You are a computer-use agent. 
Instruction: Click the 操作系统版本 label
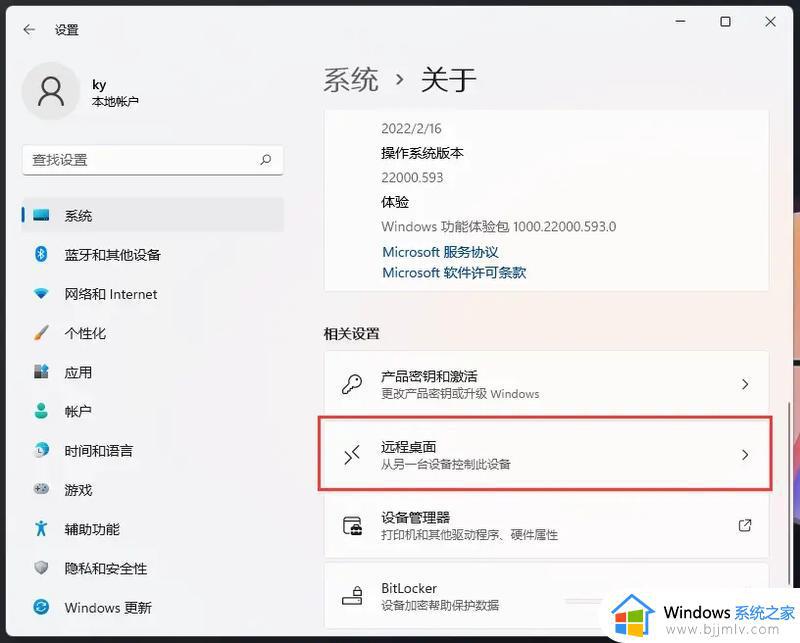click(422, 153)
